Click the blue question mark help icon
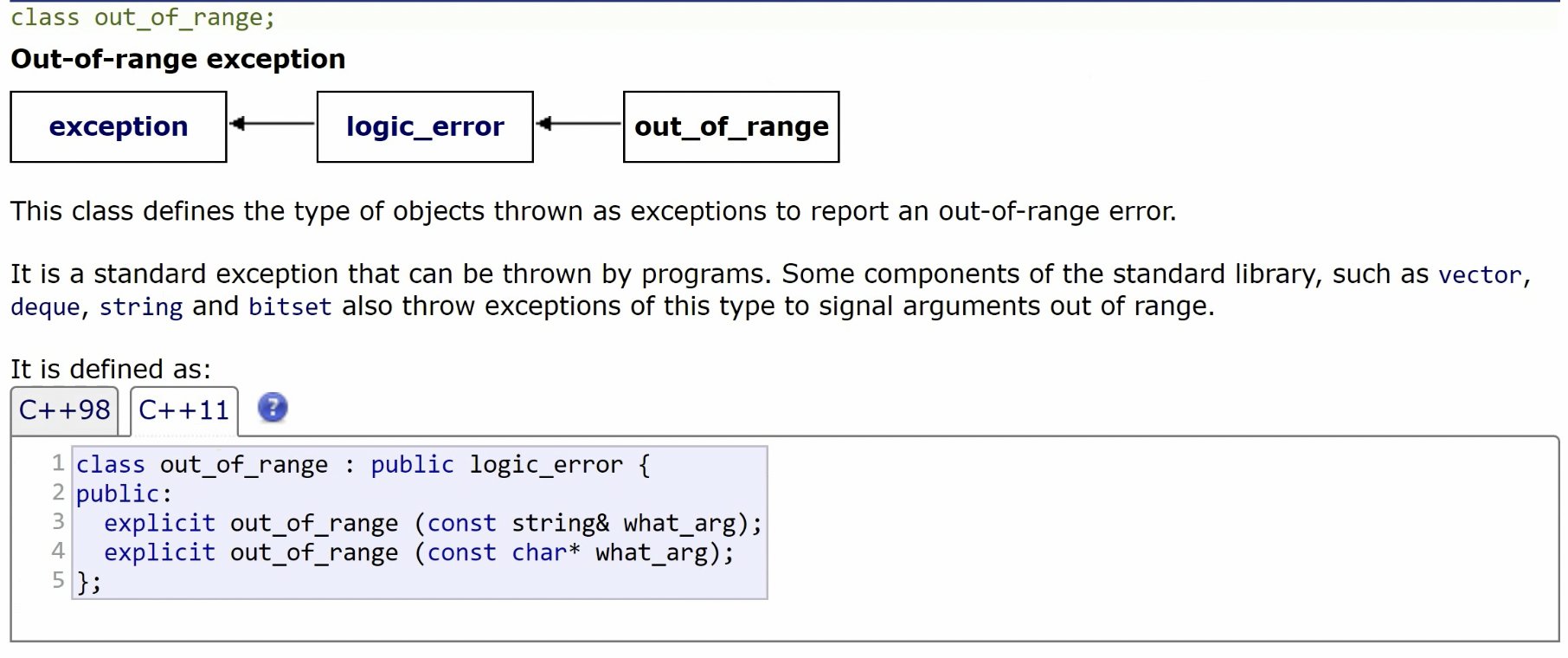Screen dimensions: 1568x658 pos(273,407)
